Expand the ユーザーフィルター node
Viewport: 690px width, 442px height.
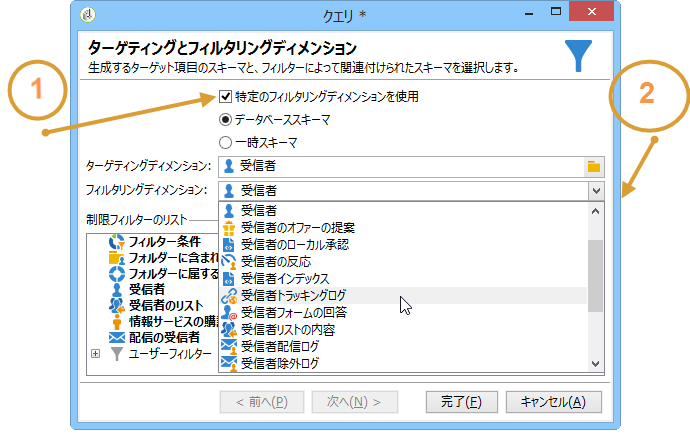(x=95, y=354)
